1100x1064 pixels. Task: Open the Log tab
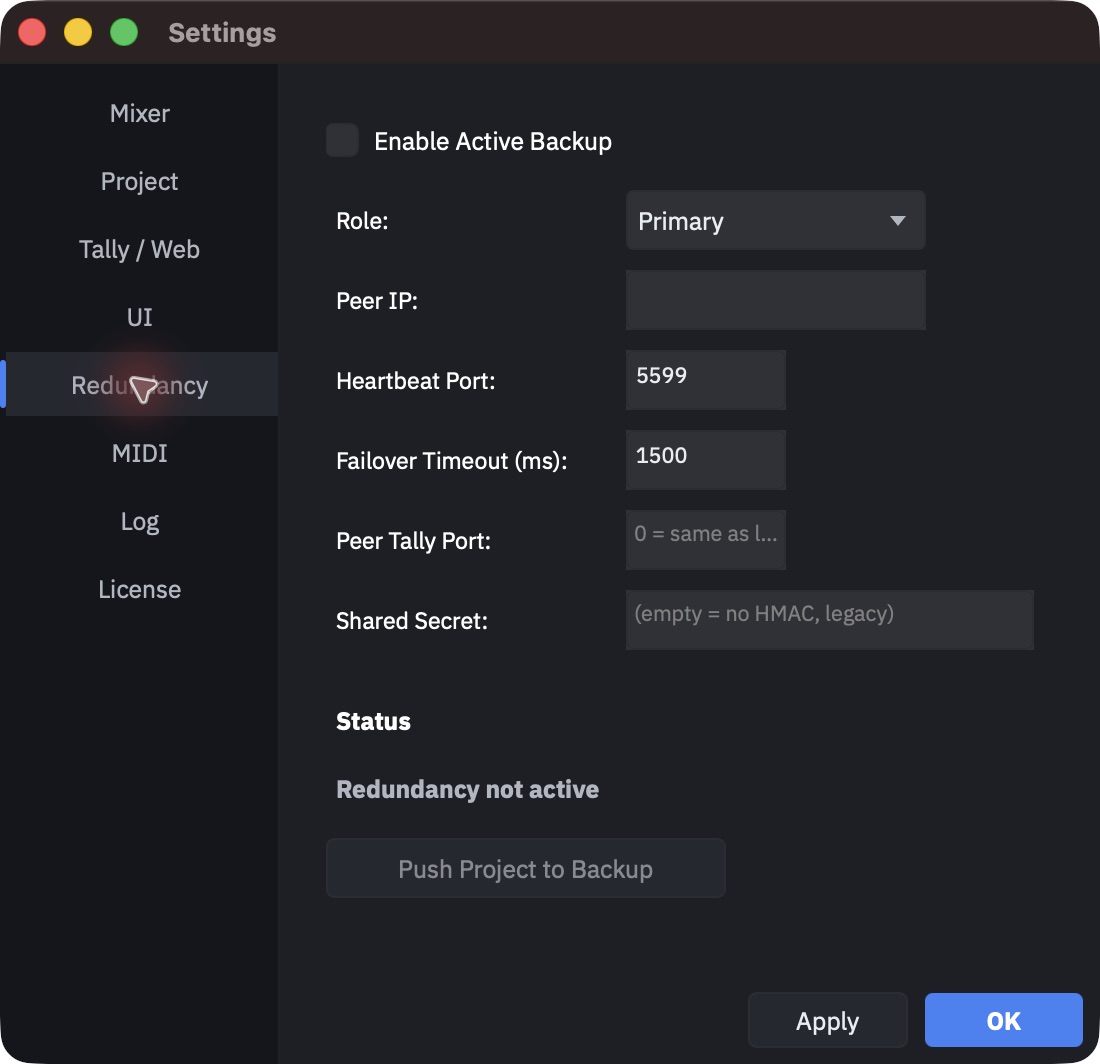point(140,522)
